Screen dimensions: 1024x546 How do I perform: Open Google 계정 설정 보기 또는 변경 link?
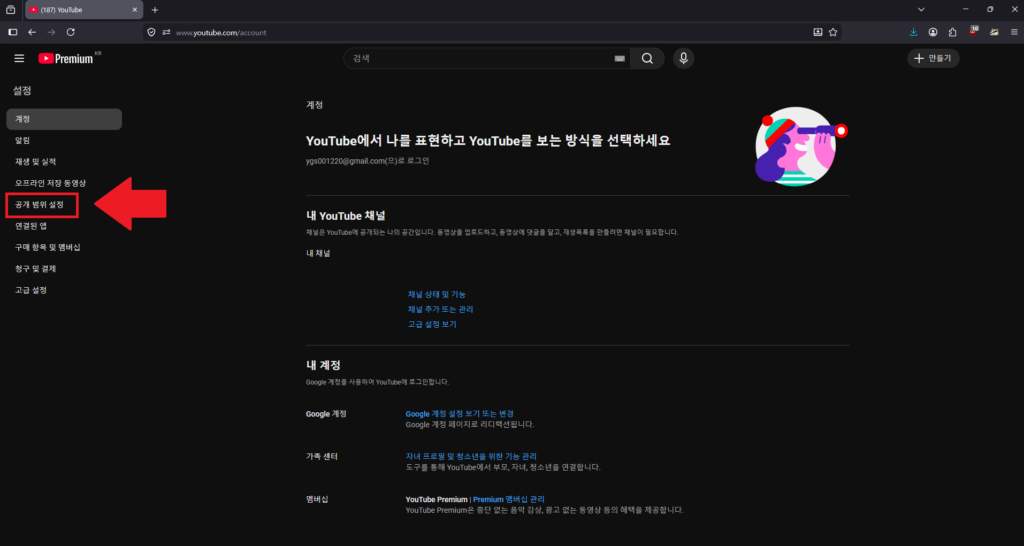point(459,414)
